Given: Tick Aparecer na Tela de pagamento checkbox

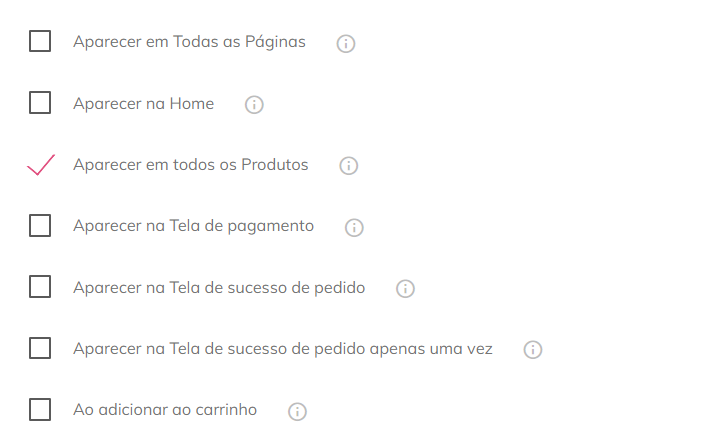Looking at the screenshot, I should click(x=40, y=225).
